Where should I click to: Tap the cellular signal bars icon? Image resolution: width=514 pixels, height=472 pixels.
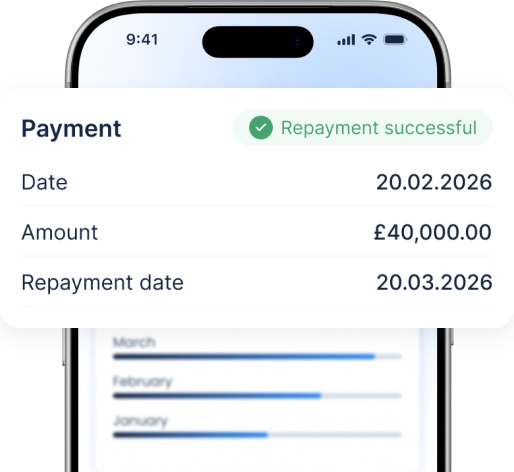coord(346,40)
